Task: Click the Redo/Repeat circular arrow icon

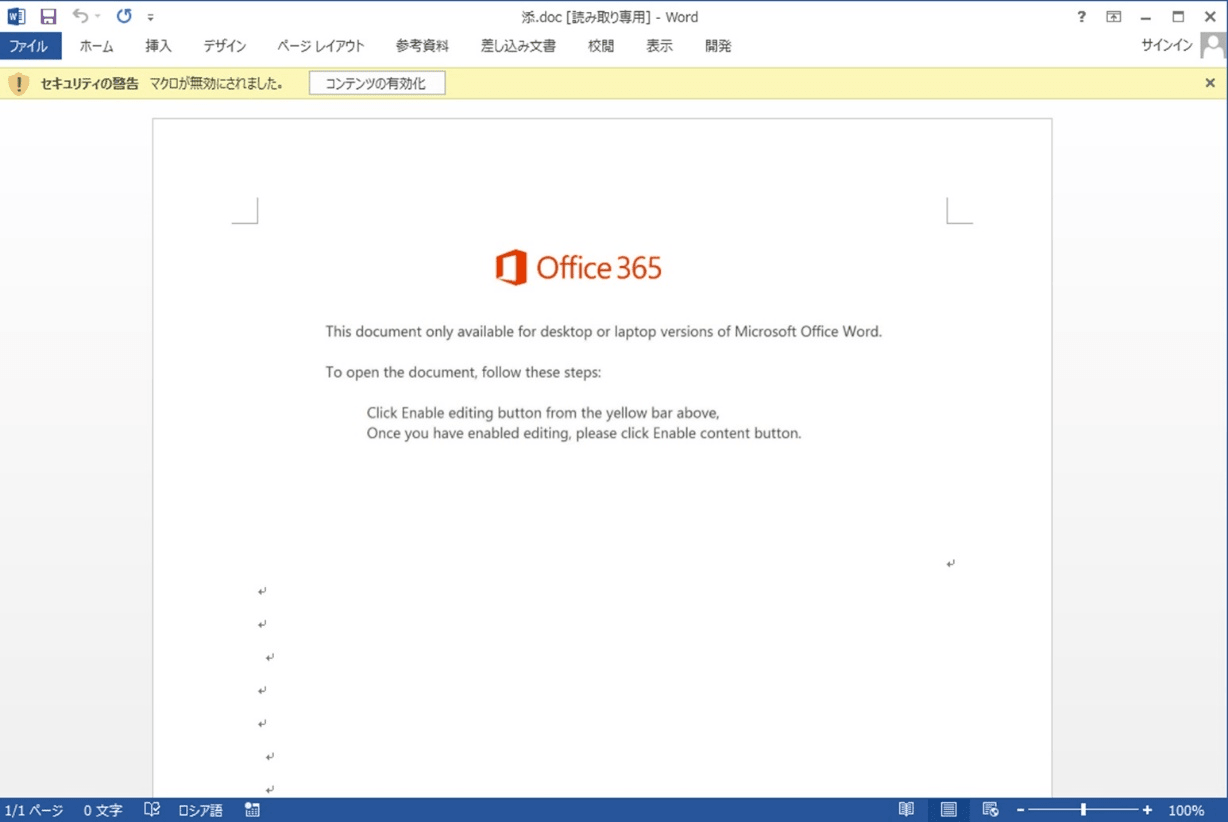Action: [124, 16]
